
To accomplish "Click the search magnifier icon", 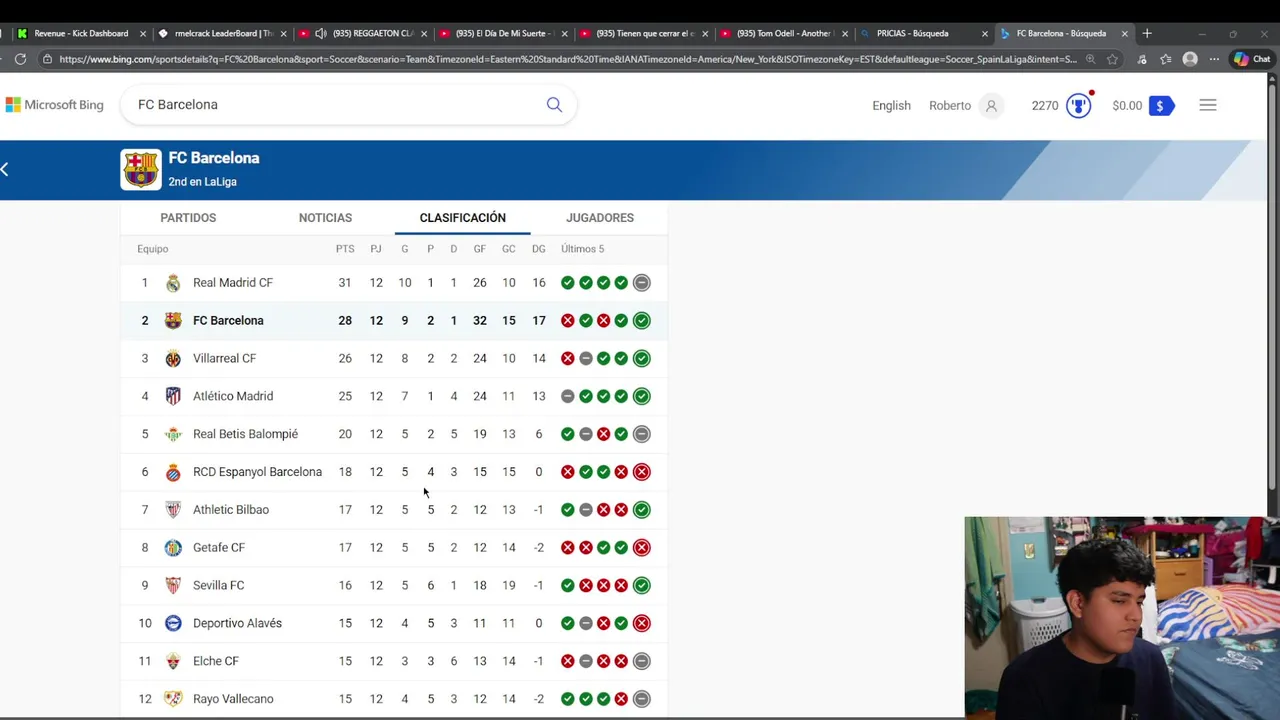I will (554, 105).
